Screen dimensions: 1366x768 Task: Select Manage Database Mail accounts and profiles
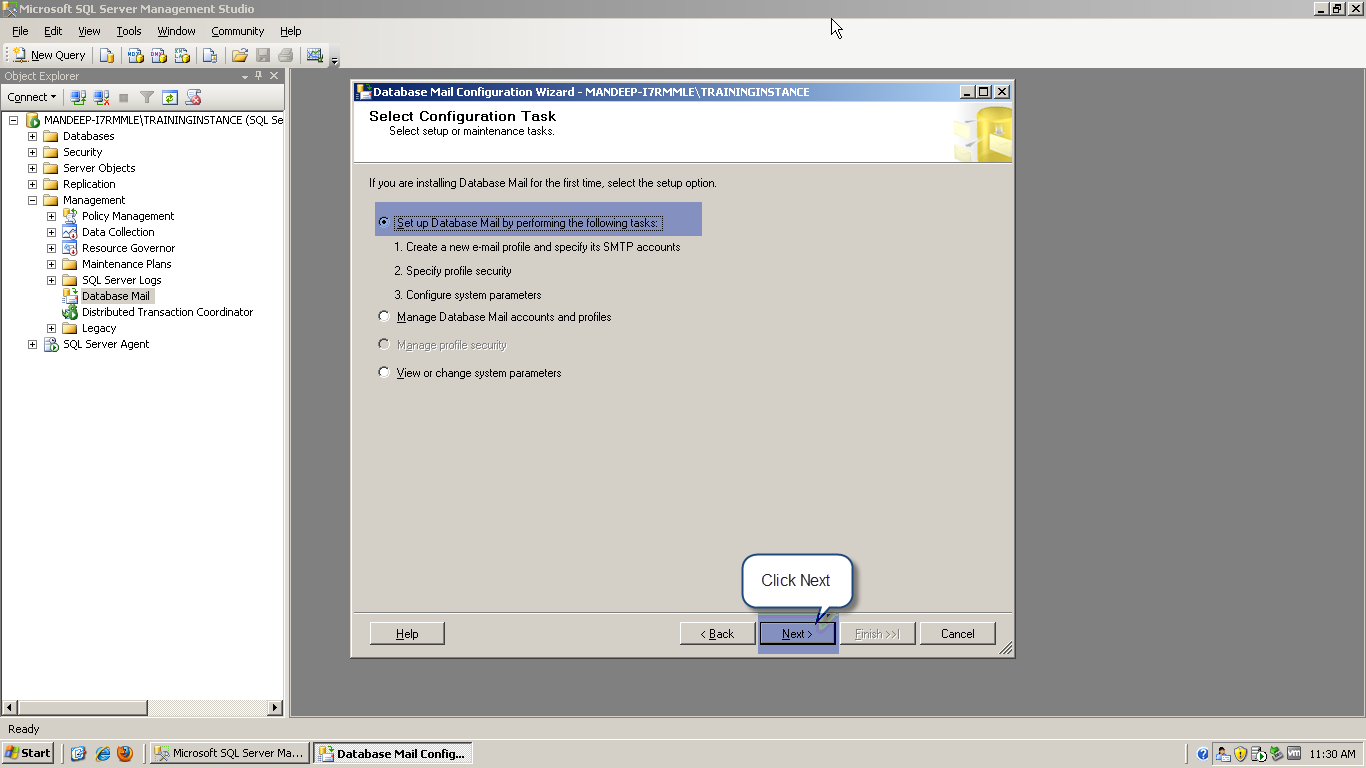tap(384, 316)
